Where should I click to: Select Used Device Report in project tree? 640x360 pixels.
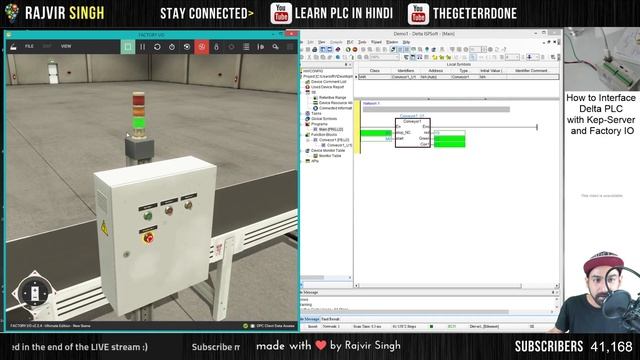[327, 87]
